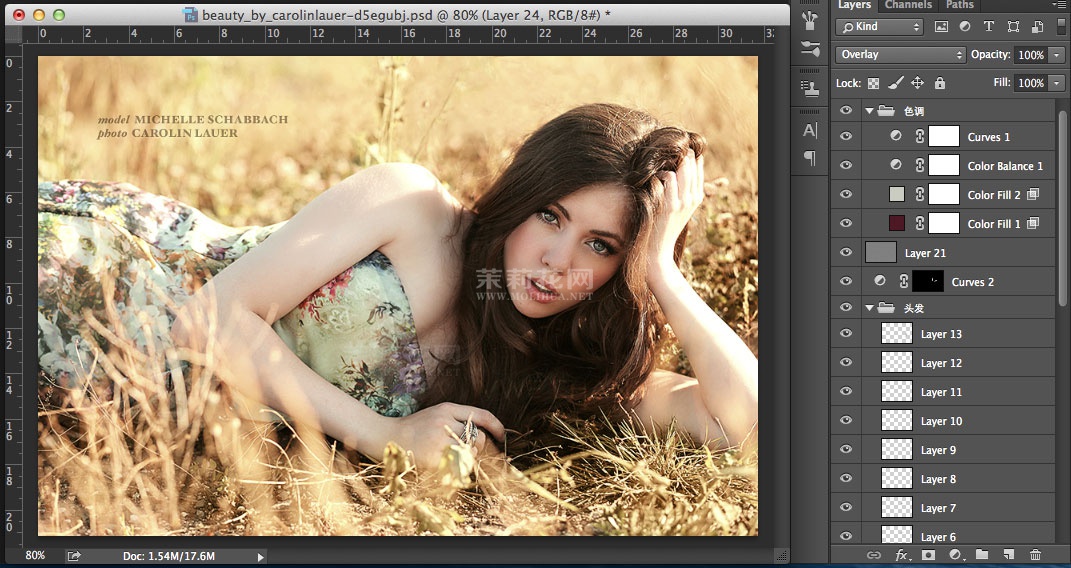Image resolution: width=1071 pixels, height=568 pixels.
Task: Filter layers by type layers icon
Action: [x=988, y=27]
